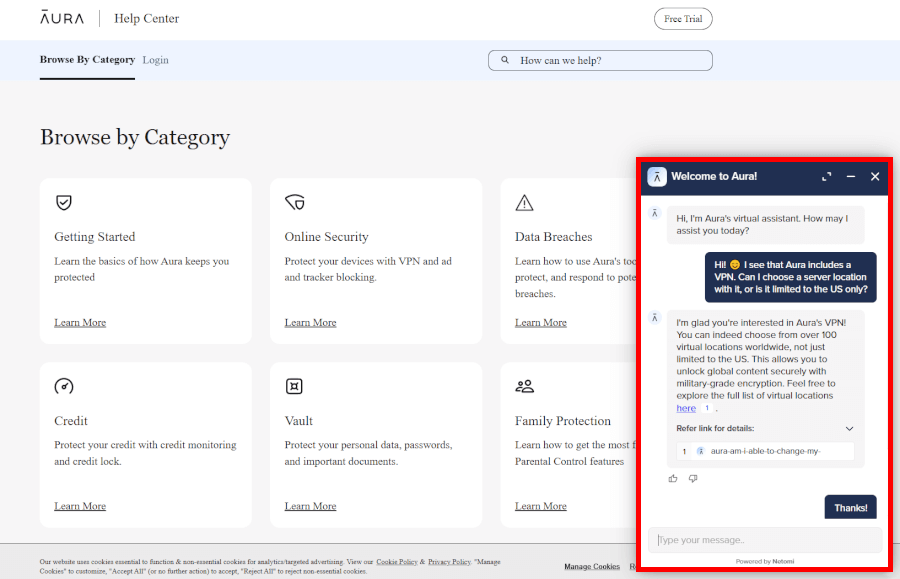Click the Help Center title link
The height and width of the screenshot is (579, 900).
[x=146, y=18]
